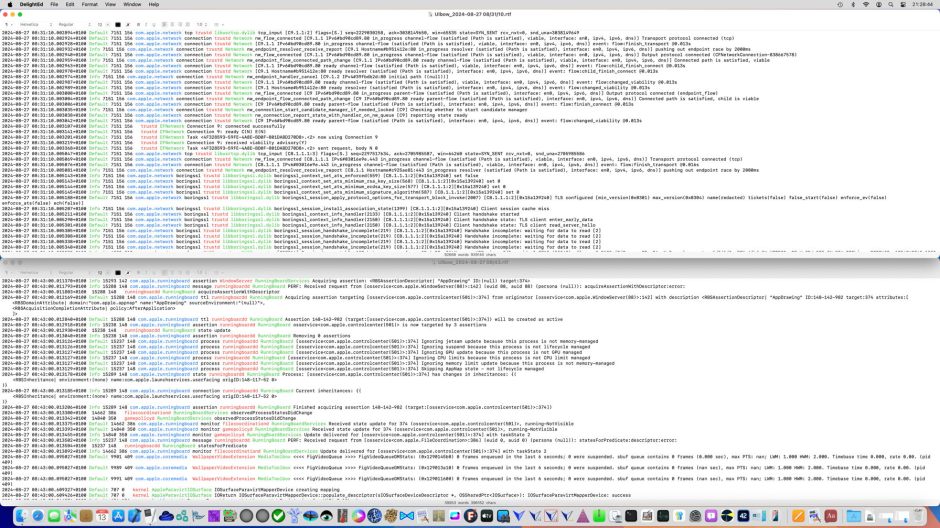Open the line spacing 1.0 dropdown
The height and width of the screenshot is (528, 940).
click(x=202, y=25)
